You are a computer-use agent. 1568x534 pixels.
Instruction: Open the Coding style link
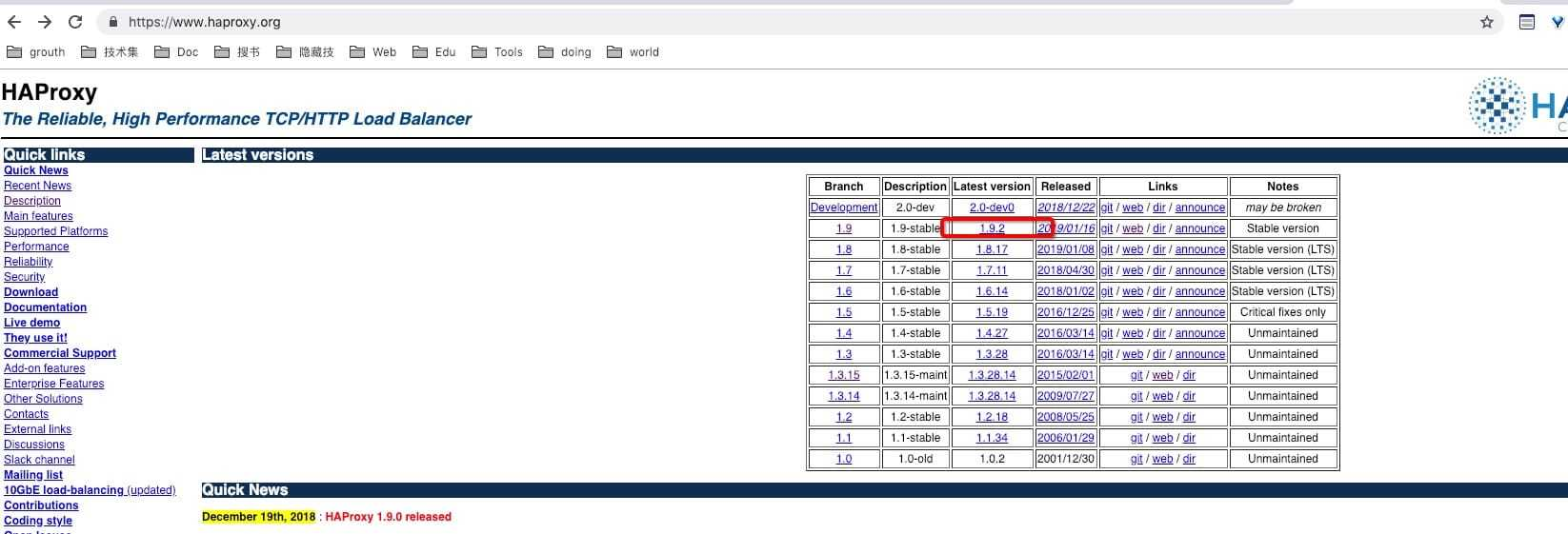point(38,521)
